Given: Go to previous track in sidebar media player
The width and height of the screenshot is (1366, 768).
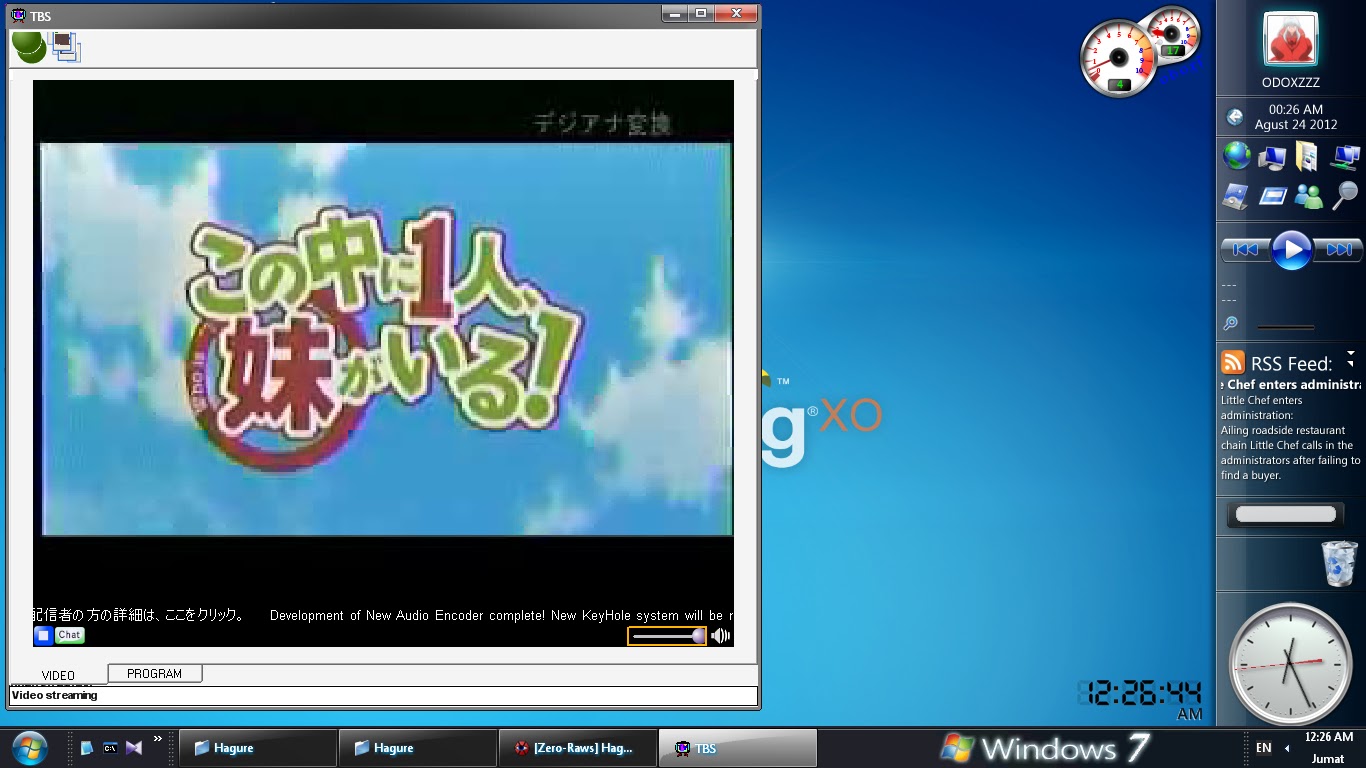Looking at the screenshot, I should [x=1246, y=249].
